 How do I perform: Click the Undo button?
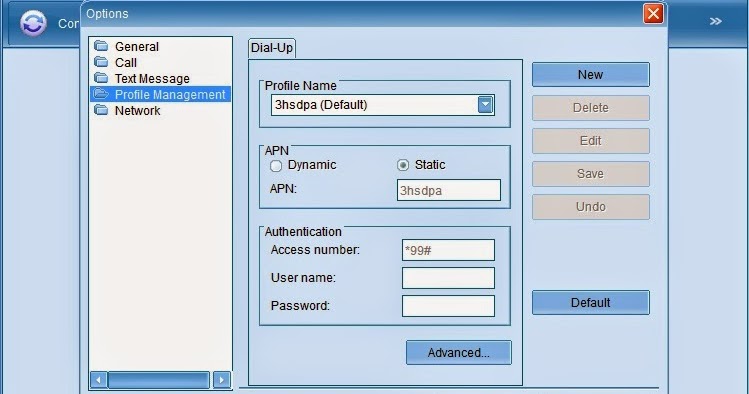tap(590, 206)
